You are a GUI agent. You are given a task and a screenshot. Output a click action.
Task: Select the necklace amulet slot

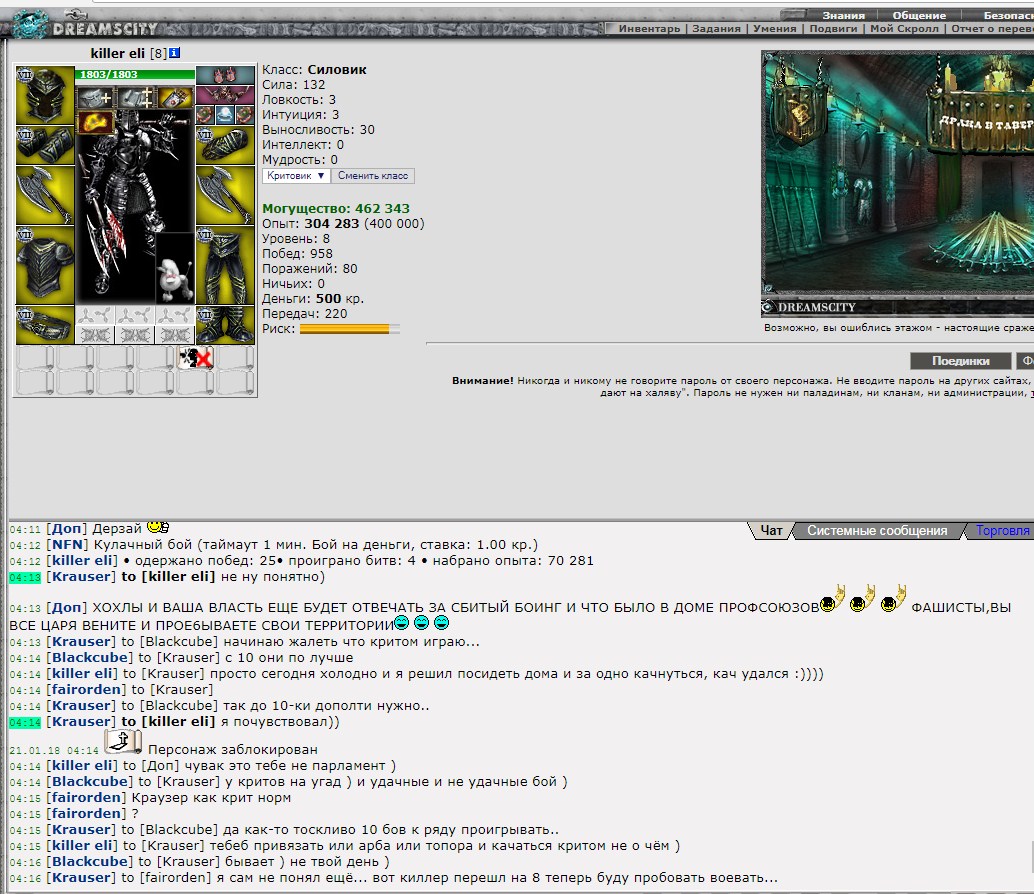point(225,95)
